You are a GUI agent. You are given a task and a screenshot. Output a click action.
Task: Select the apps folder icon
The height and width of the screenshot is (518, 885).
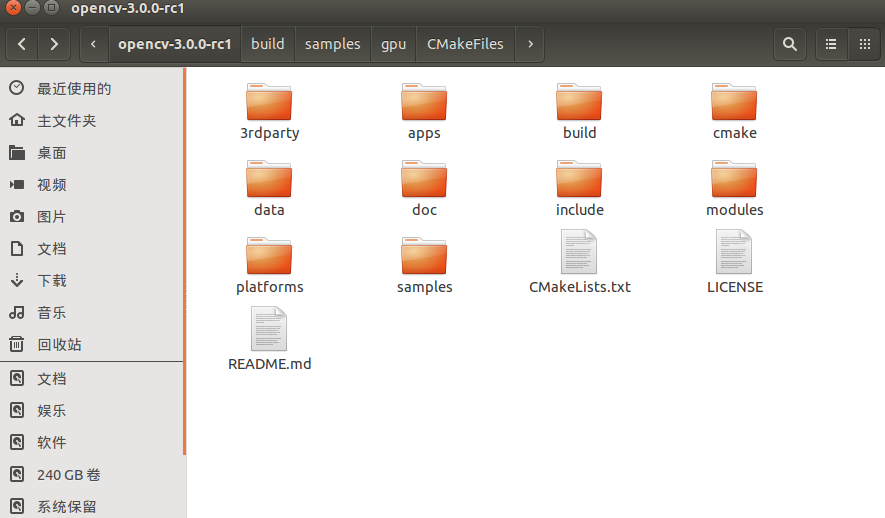click(424, 102)
